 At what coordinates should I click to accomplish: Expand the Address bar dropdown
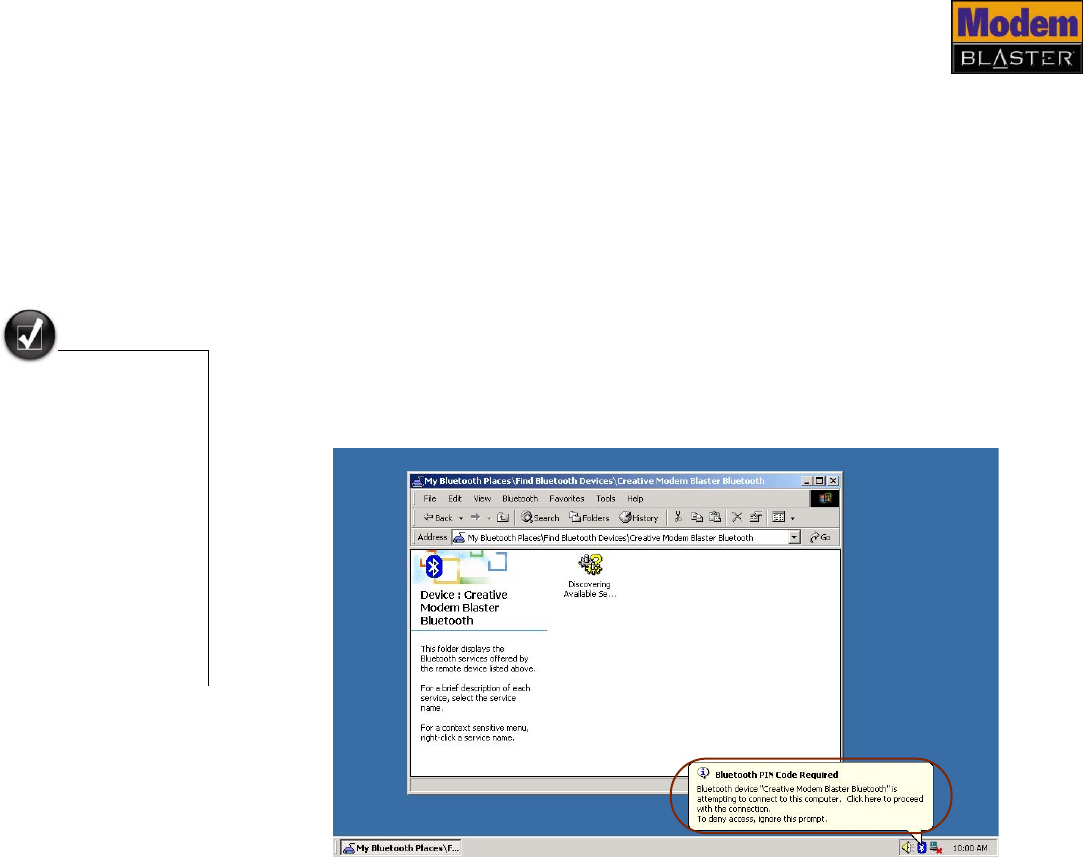click(794, 537)
